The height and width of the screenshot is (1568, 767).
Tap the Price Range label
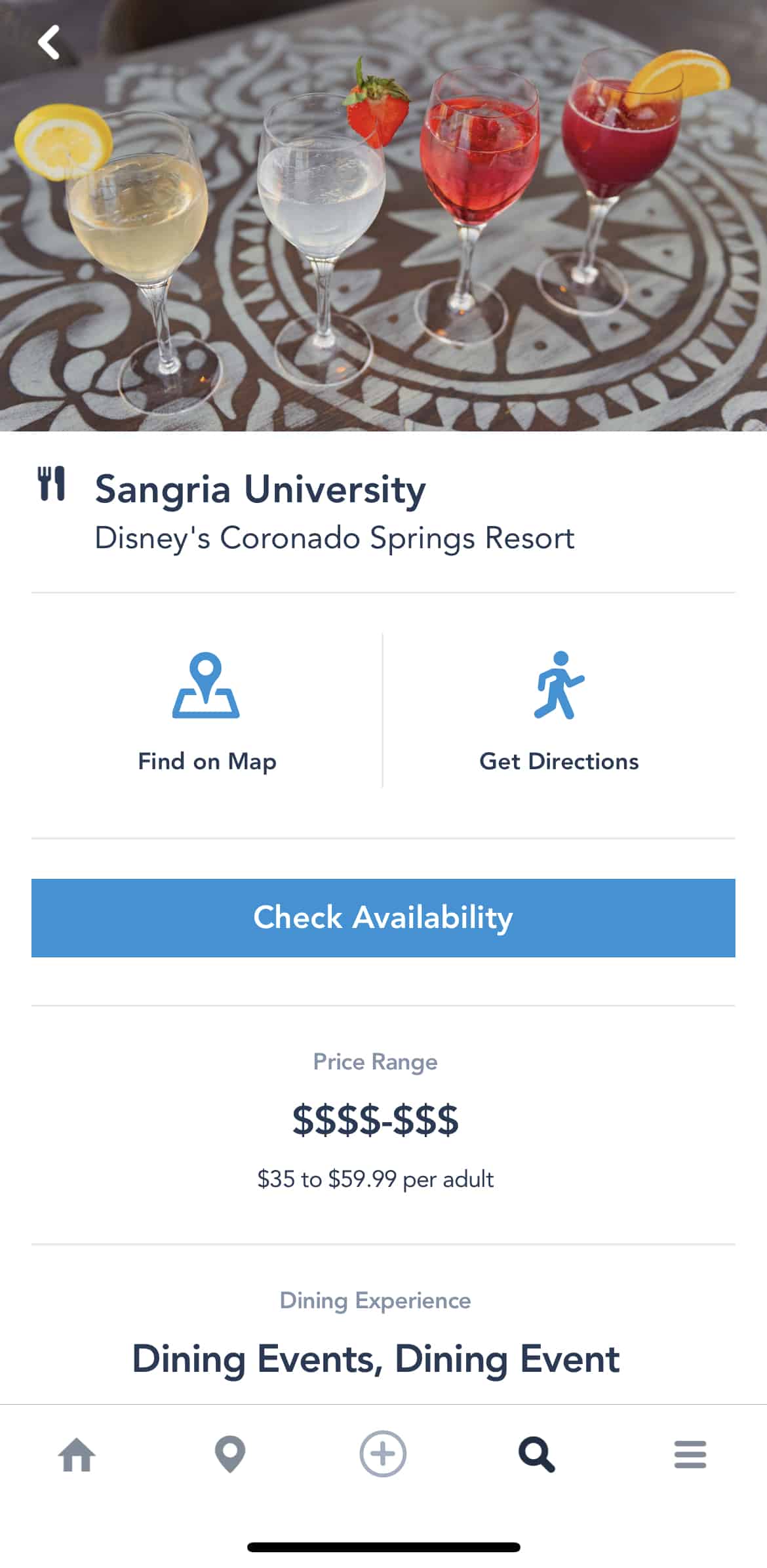375,1062
